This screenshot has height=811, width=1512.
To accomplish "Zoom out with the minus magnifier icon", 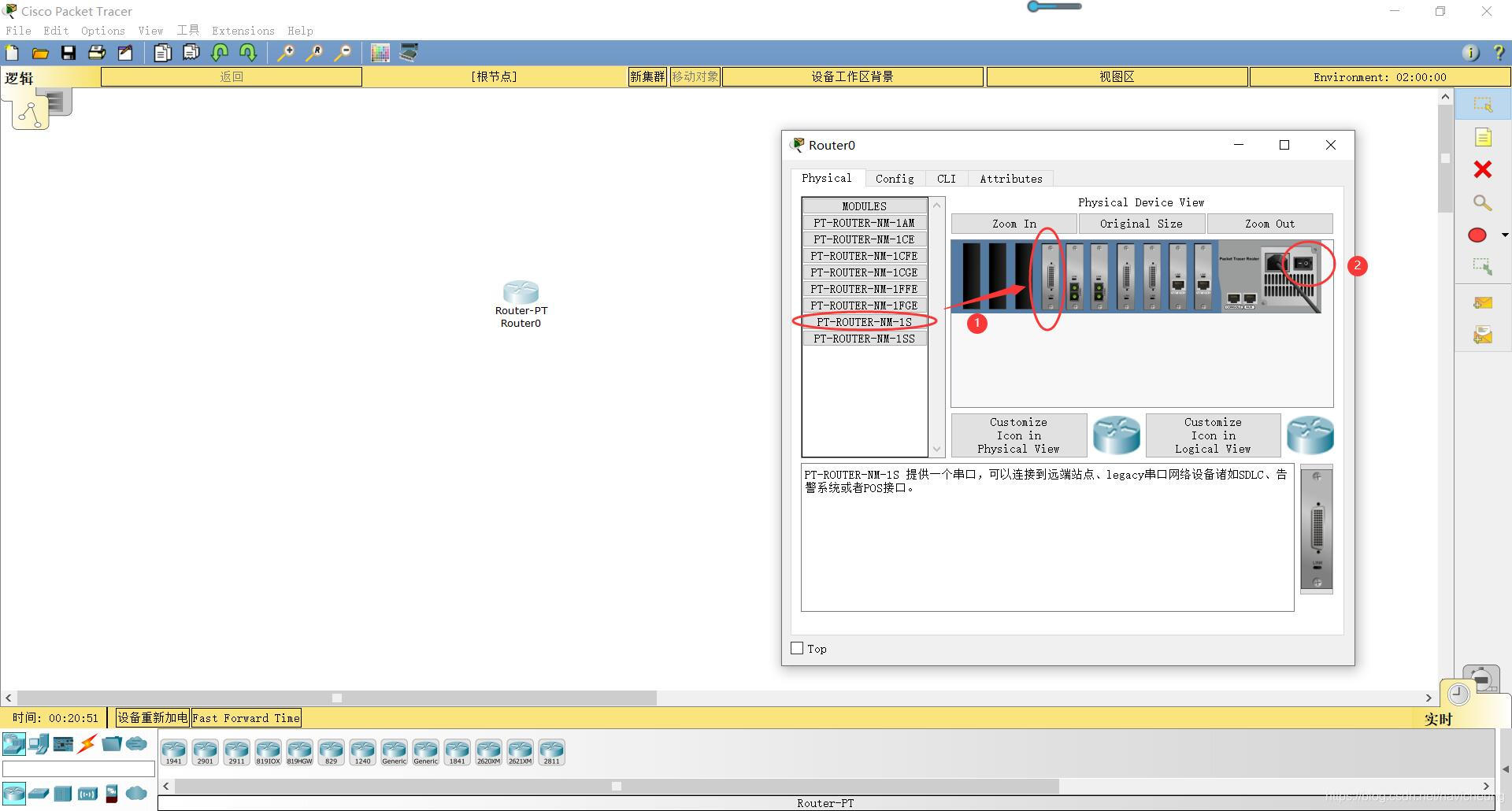I will pyautogui.click(x=343, y=53).
